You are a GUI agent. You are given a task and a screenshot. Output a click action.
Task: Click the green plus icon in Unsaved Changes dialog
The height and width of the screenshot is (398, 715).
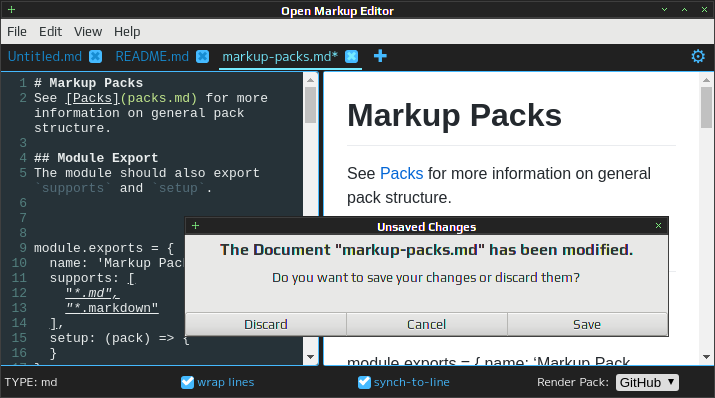point(196,226)
